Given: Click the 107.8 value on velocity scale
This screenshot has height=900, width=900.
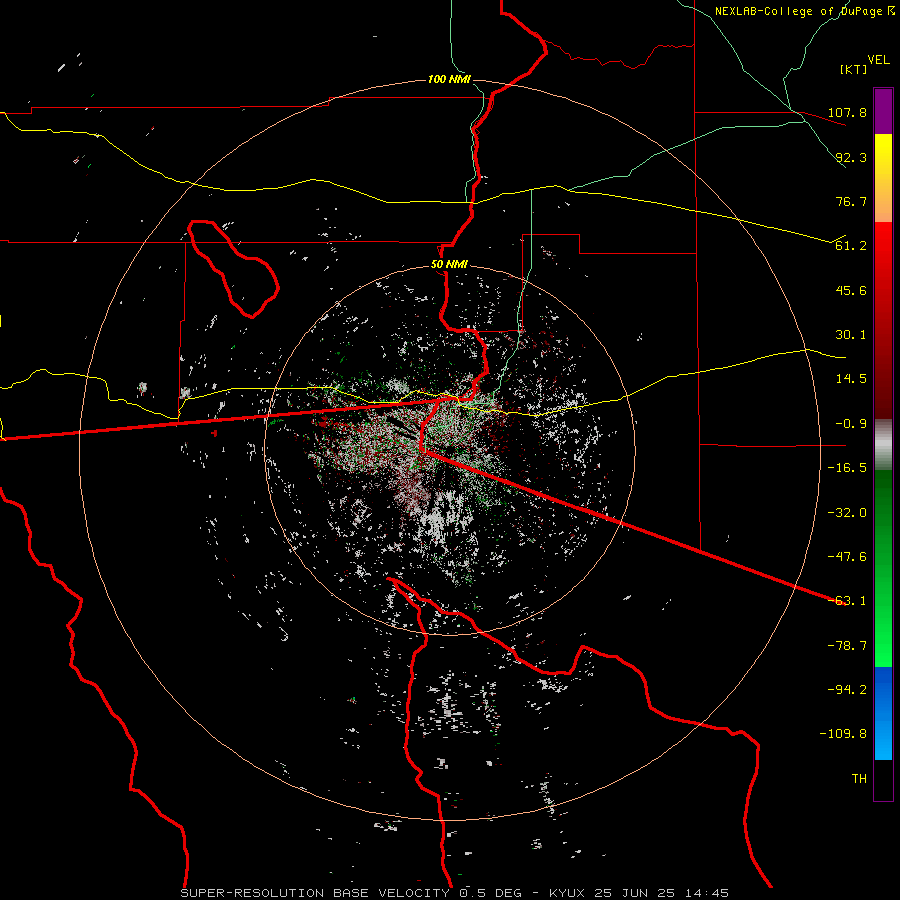Looking at the screenshot, I should click(847, 112).
